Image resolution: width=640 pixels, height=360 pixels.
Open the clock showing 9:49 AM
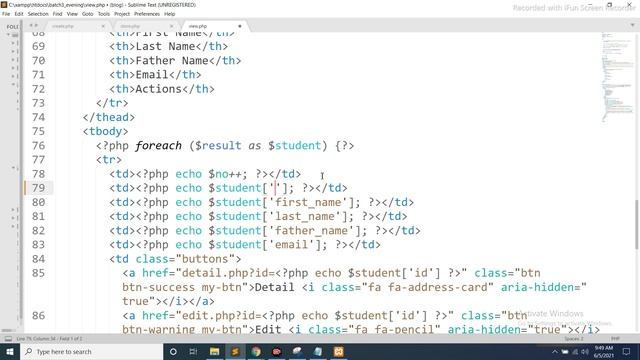coord(604,351)
